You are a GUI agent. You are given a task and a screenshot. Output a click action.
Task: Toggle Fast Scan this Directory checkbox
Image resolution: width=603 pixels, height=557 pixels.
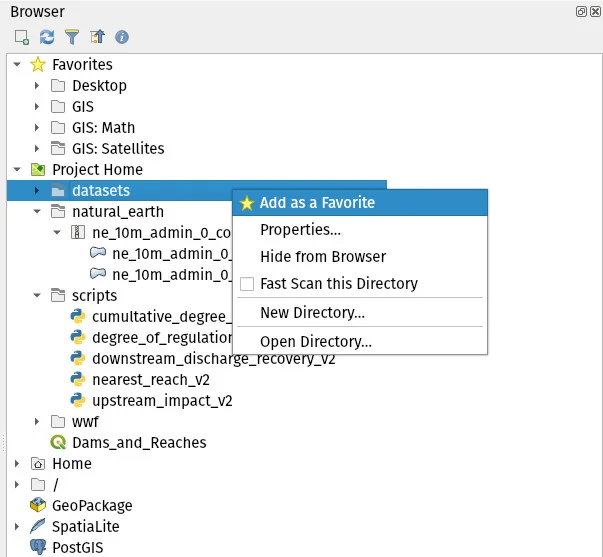pyautogui.click(x=247, y=284)
